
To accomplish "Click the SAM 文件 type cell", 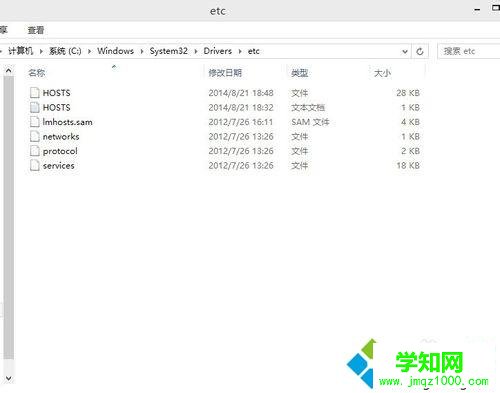I will pos(310,122).
